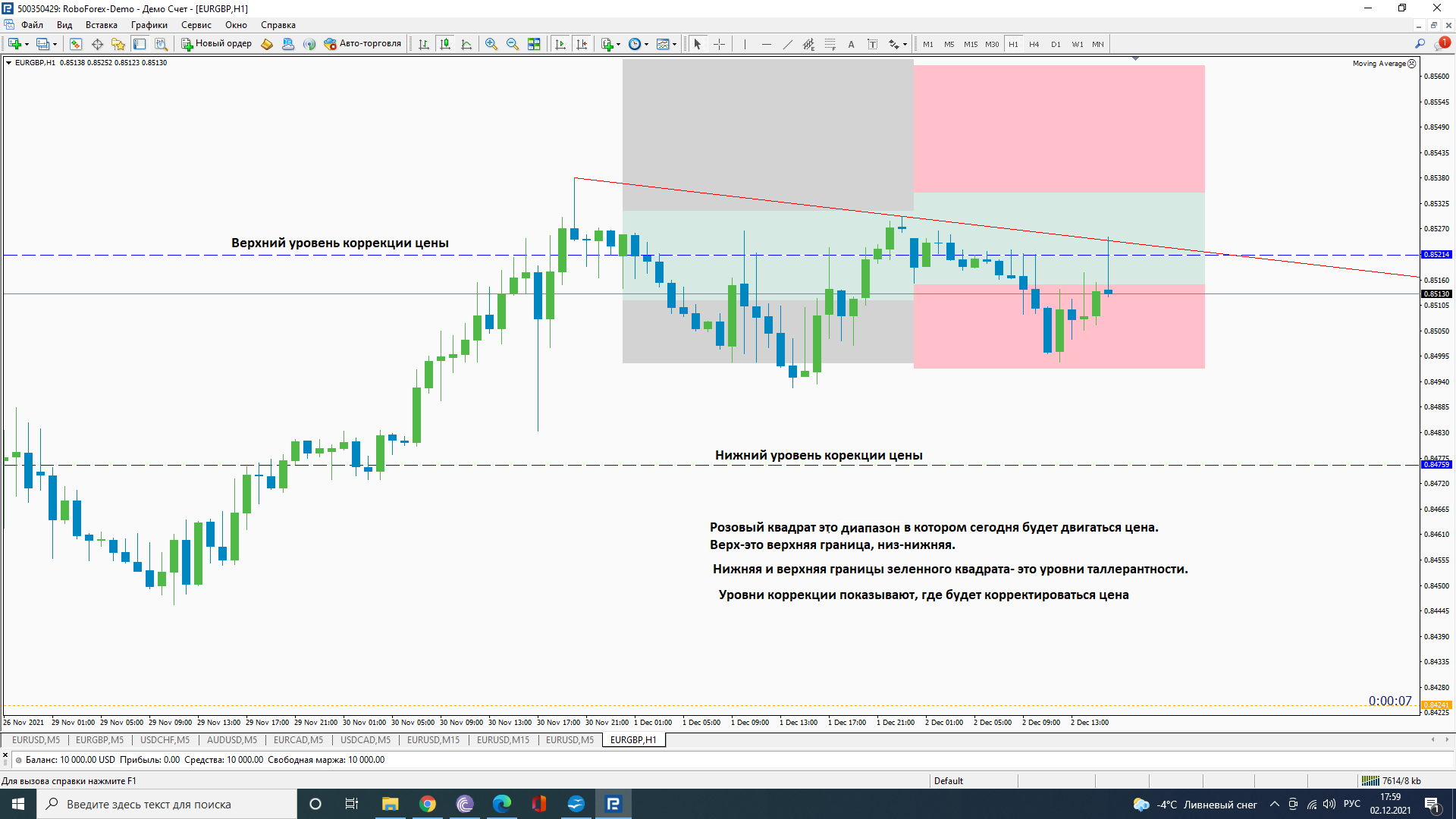The image size is (1456, 819).
Task: Select the bar chart display mode
Action: coord(424,44)
